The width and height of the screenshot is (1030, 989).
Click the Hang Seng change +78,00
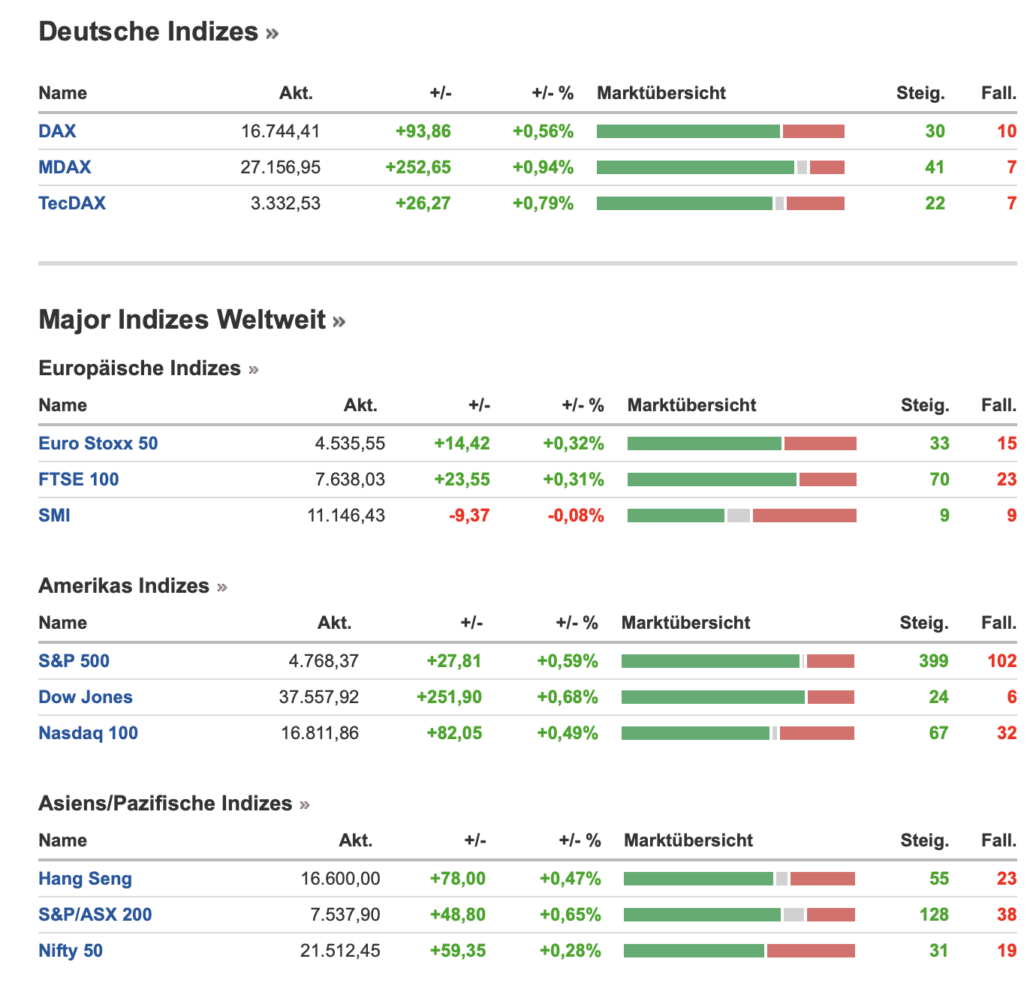[458, 879]
